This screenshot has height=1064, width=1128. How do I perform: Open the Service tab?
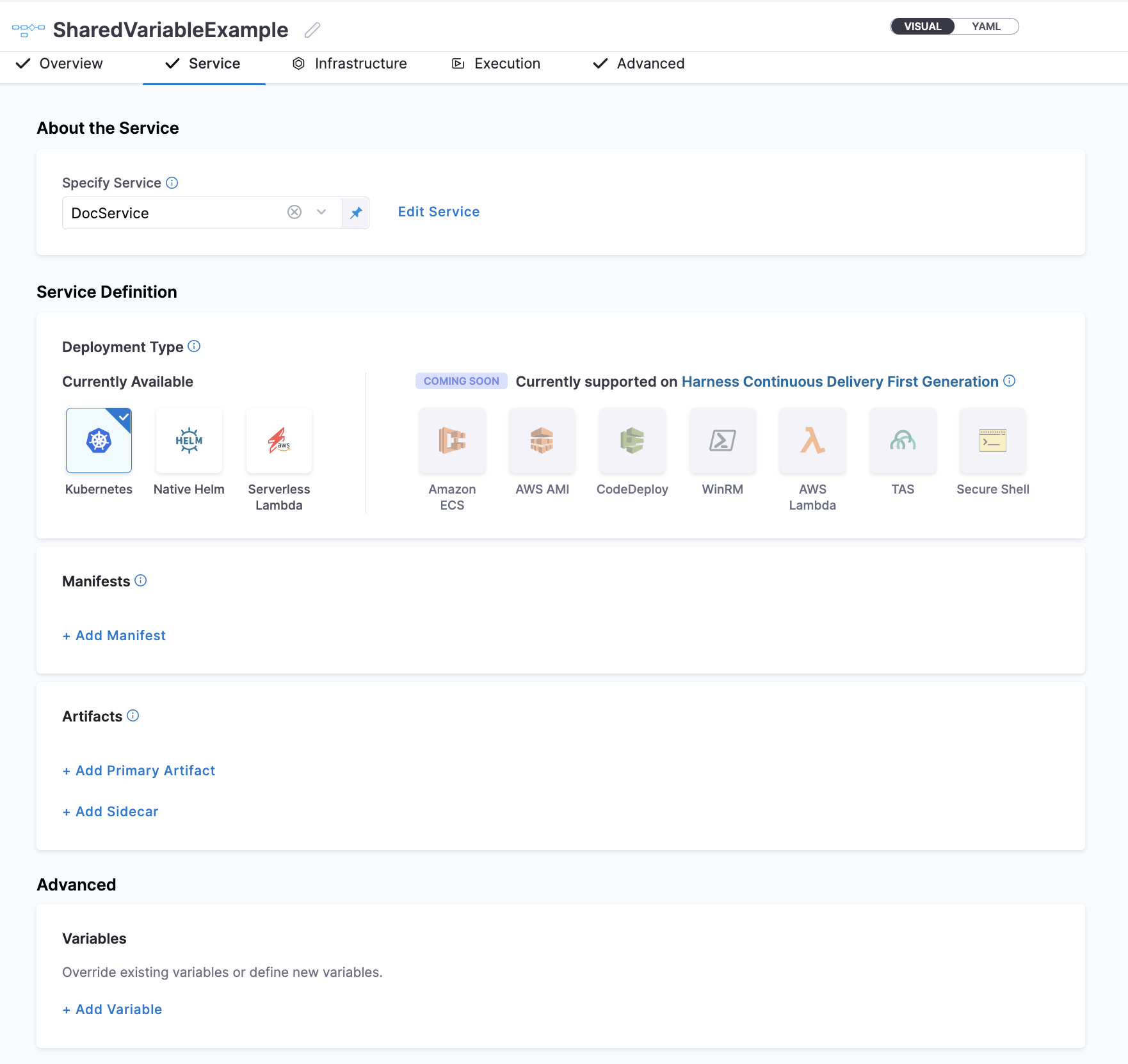tap(204, 63)
